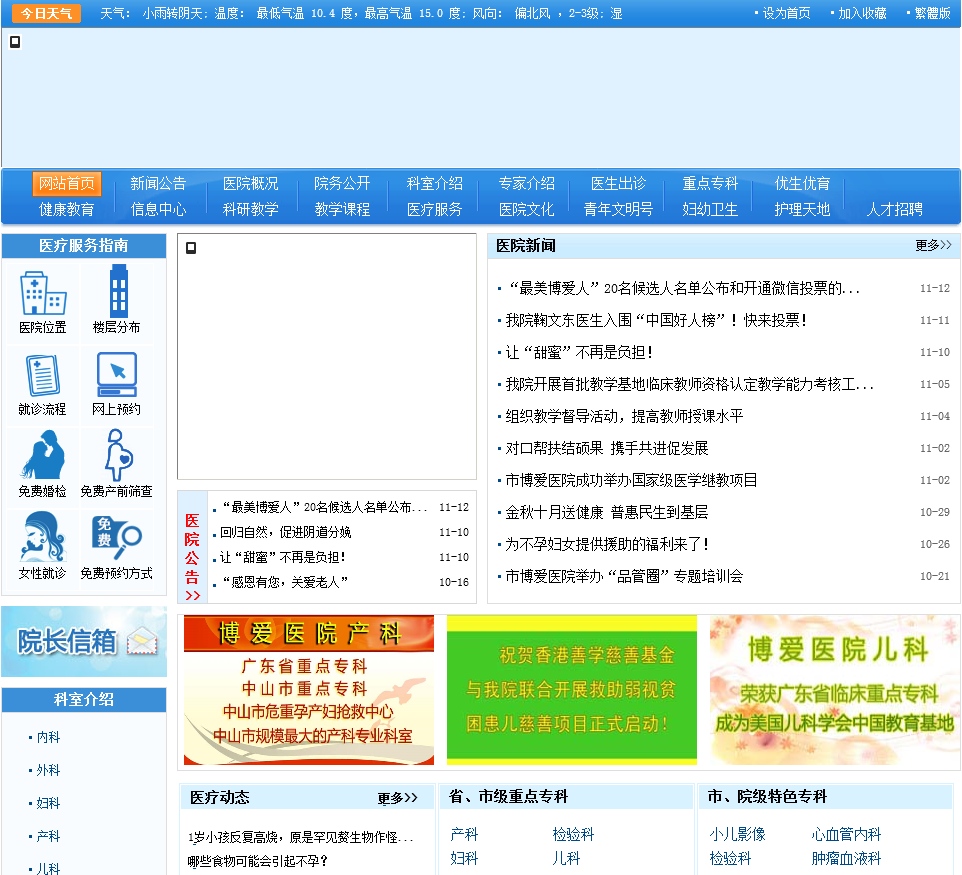Select 科室介绍 in the blue nav bar
962x875 pixels.
pyautogui.click(x=434, y=183)
